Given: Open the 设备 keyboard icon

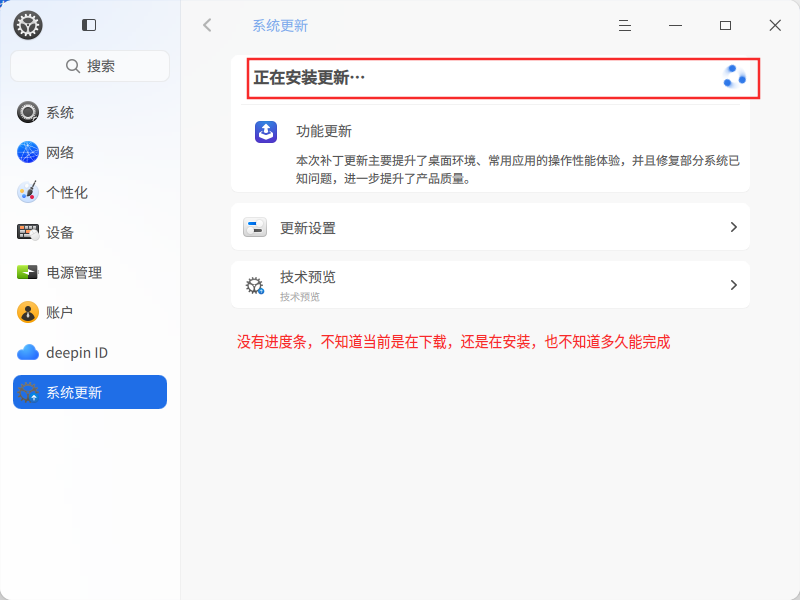Looking at the screenshot, I should pyautogui.click(x=28, y=232).
